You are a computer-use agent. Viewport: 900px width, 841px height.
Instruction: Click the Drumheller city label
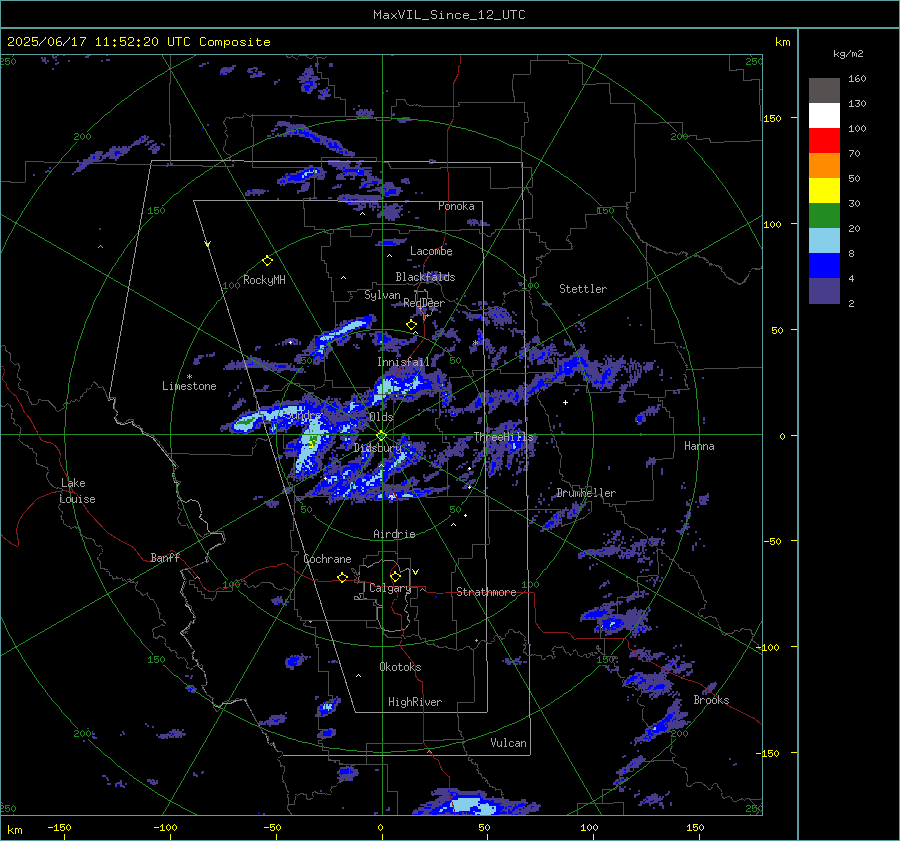(586, 493)
